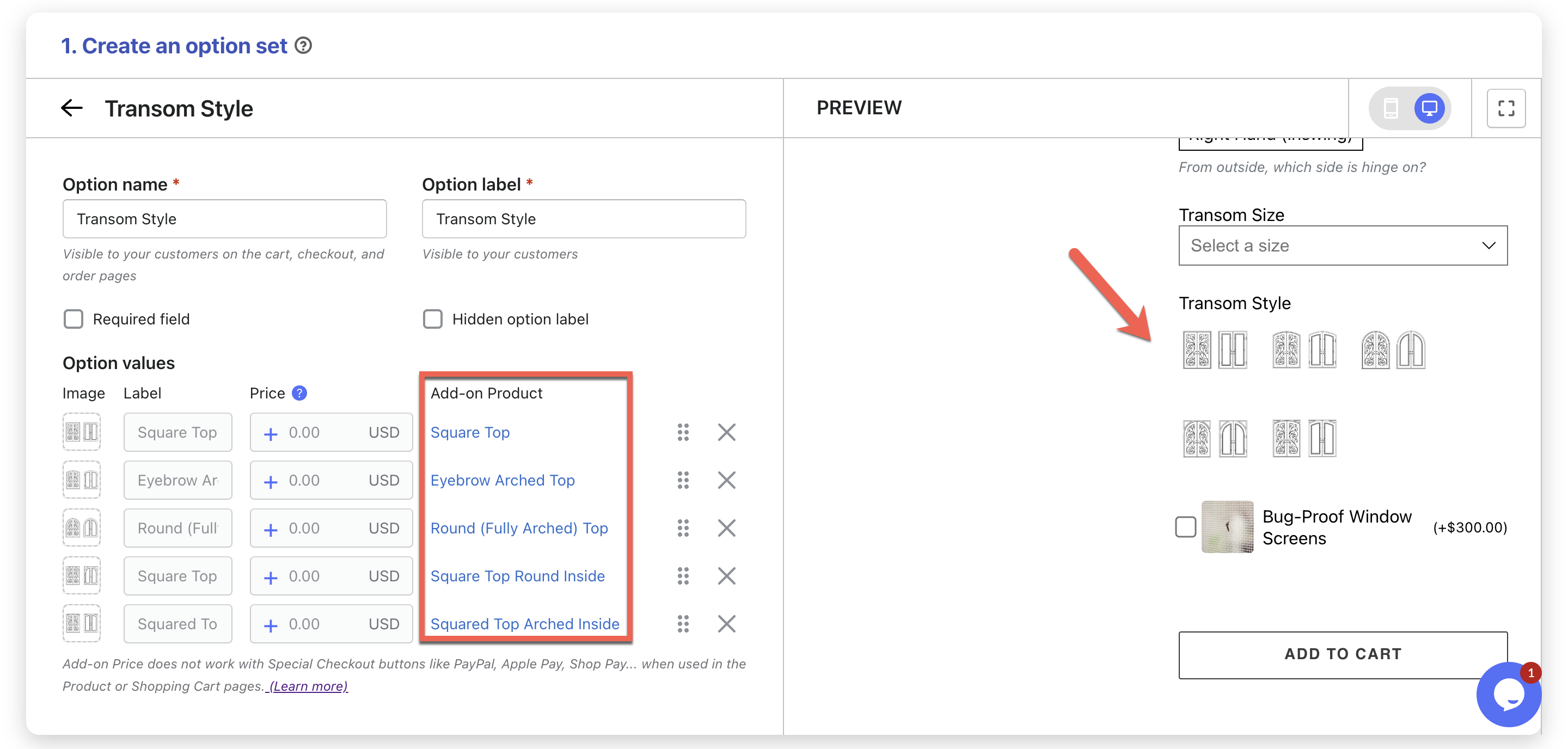The image size is (1568, 749).
Task: Toggle the Hidden option label checkbox
Action: tap(432, 319)
